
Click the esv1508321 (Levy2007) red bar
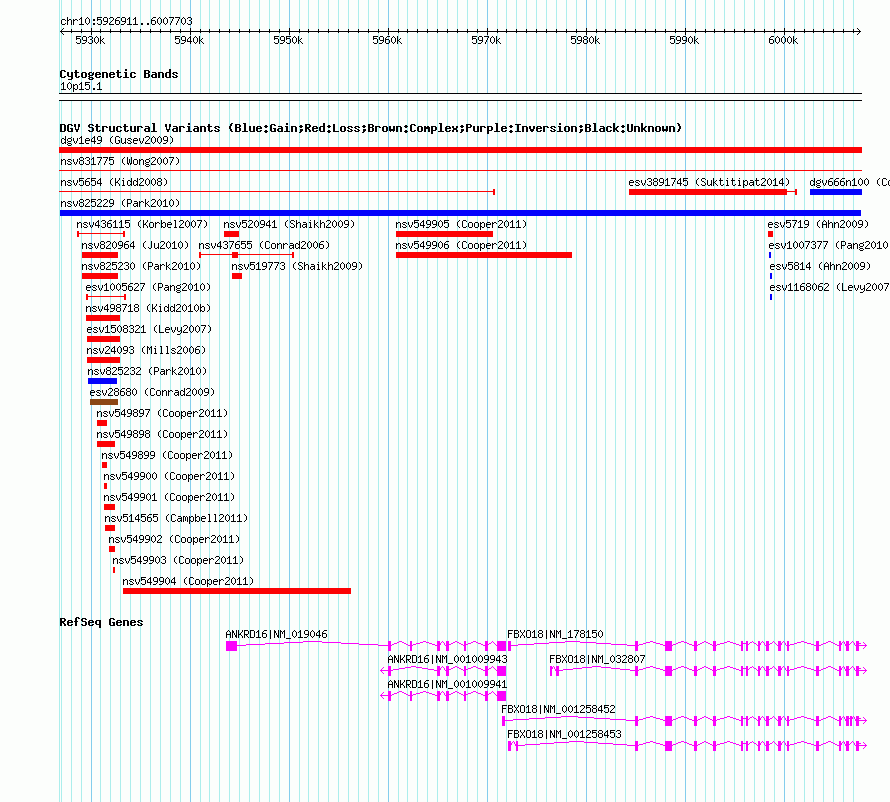tap(103, 339)
